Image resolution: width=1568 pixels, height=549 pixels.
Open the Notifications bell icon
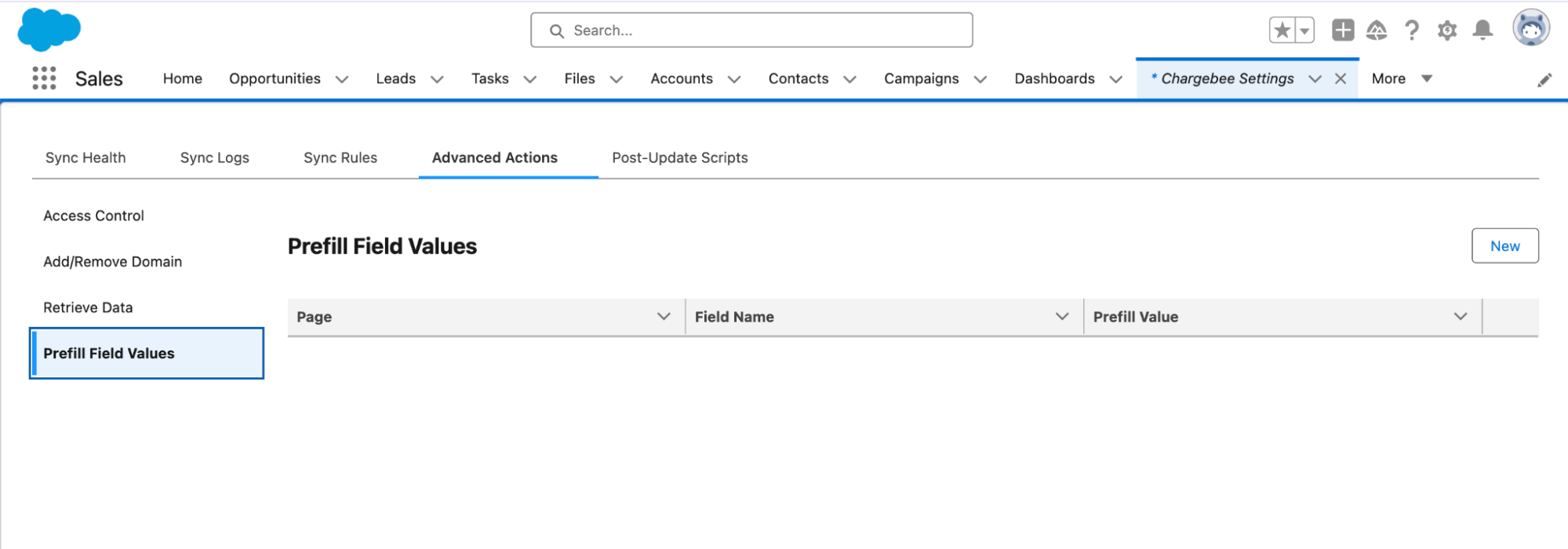pos(1482,31)
